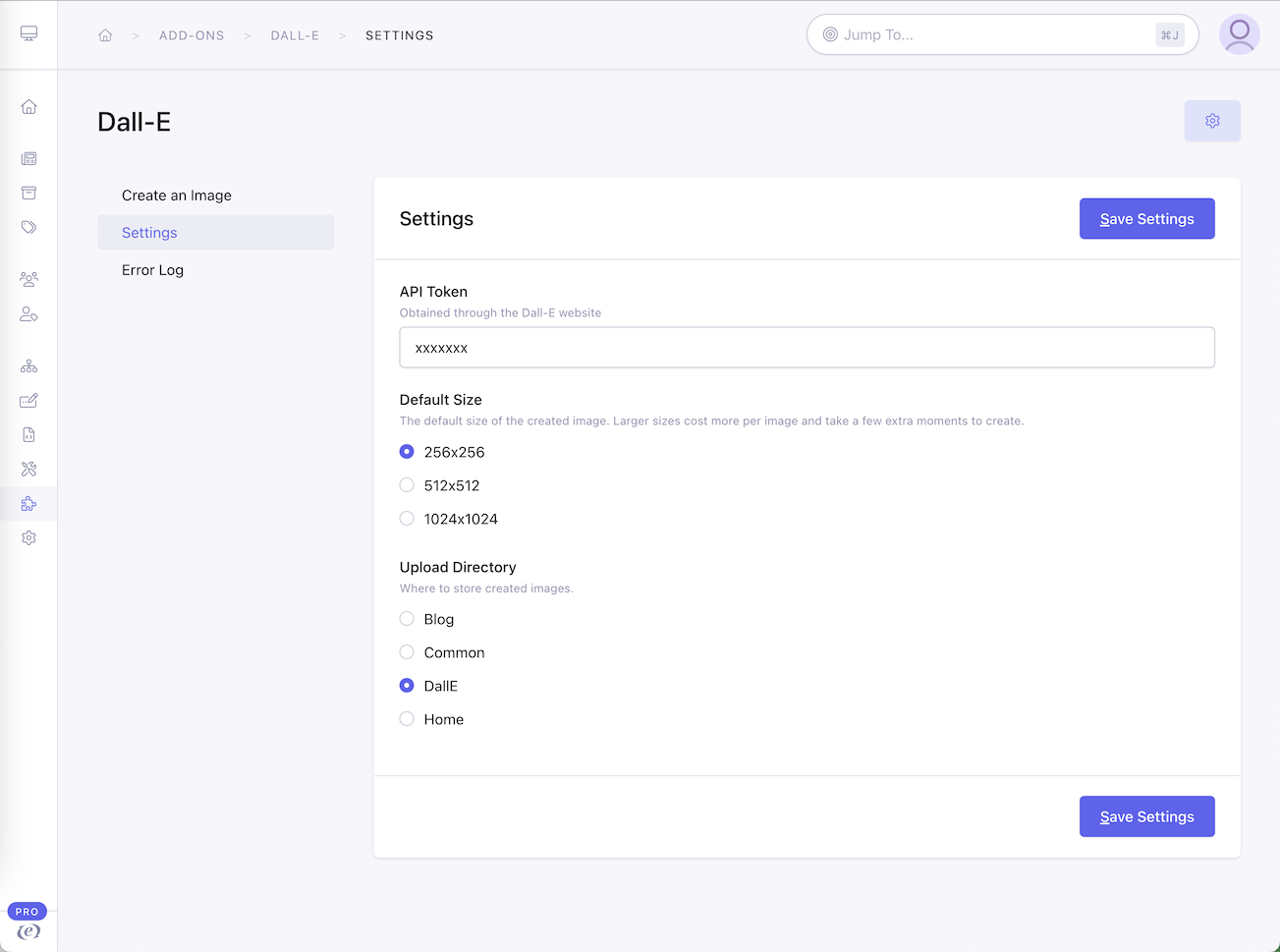This screenshot has height=952, width=1280.
Task: Click the monitor icon atop the sidebar
Action: coord(28,34)
